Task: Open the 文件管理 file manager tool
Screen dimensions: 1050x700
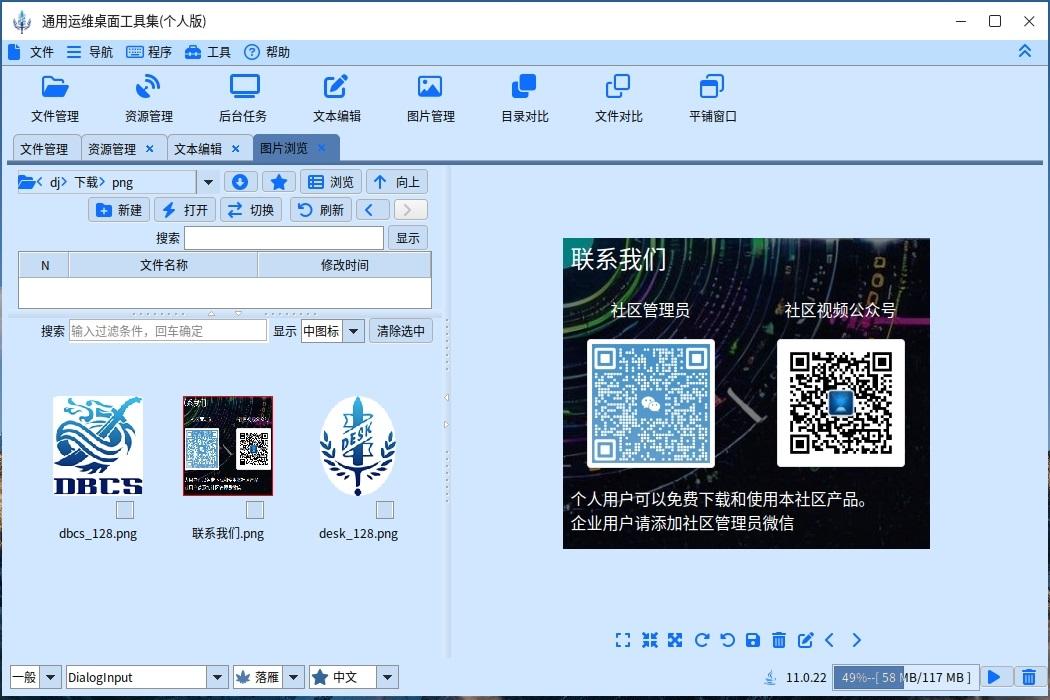Action: (x=55, y=98)
